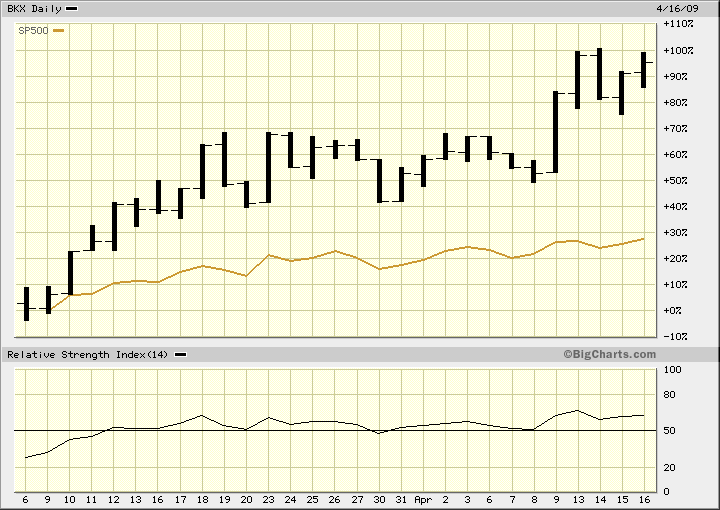Screen dimensions: 720x510
Task: Click the date label 24 on axis
Action: pyautogui.click(x=291, y=499)
